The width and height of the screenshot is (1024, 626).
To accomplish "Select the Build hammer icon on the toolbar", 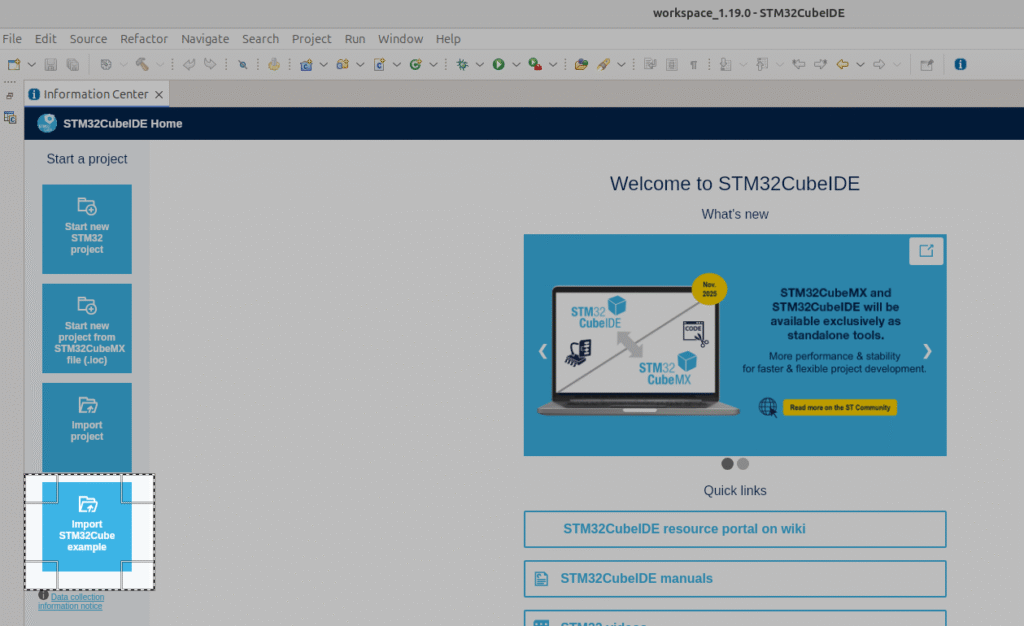I will coord(143,63).
